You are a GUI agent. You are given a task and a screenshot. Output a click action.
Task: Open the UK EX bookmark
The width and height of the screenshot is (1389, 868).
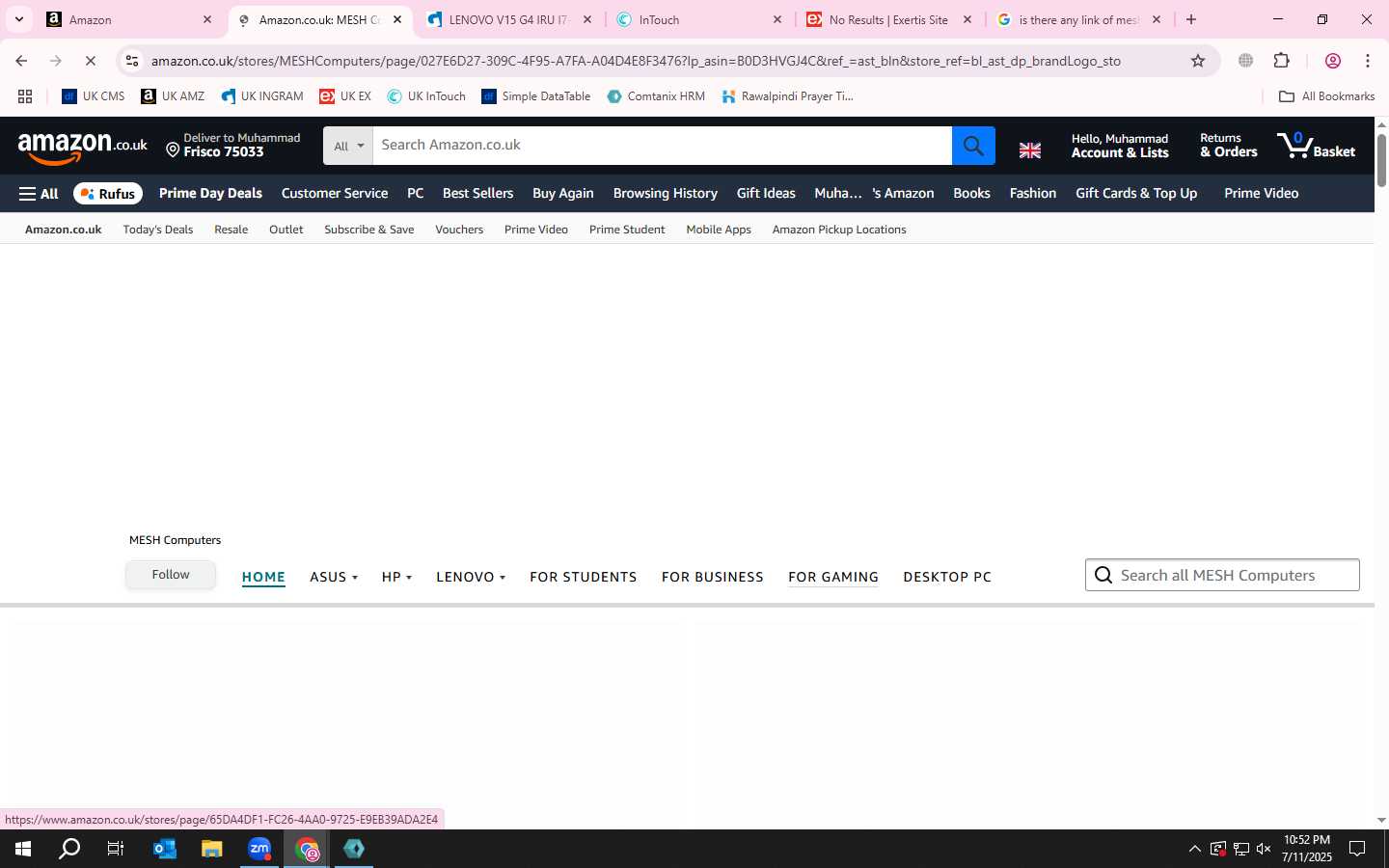(x=345, y=96)
